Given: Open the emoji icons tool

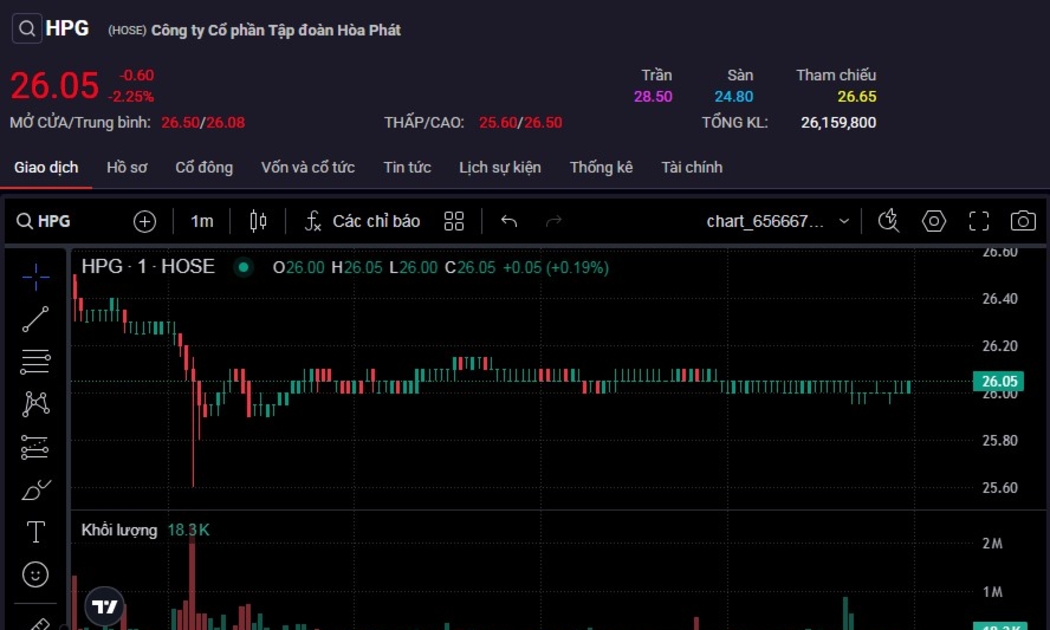Looking at the screenshot, I should [x=36, y=574].
